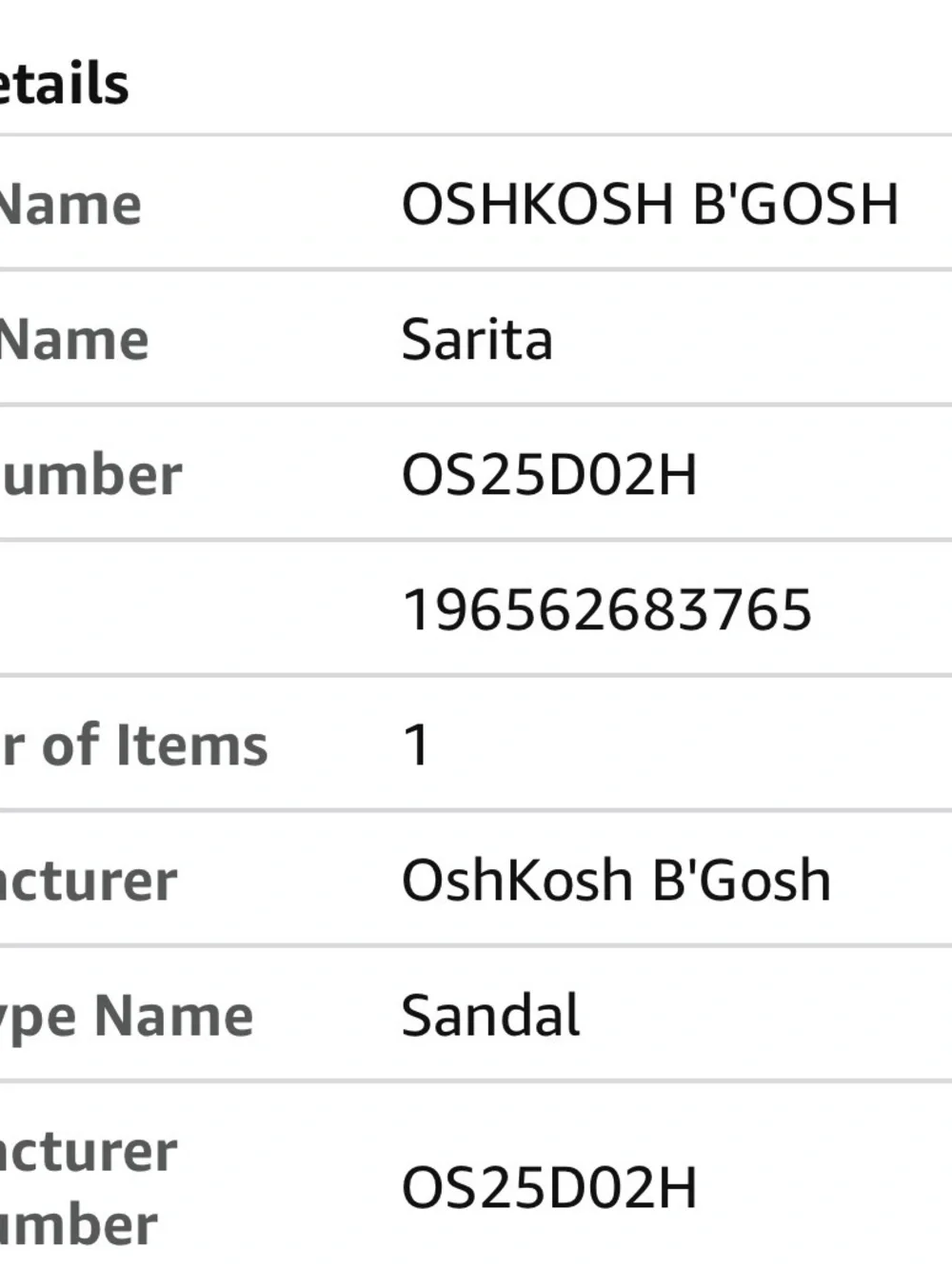The image size is (952, 1269).
Task: Click the divider line below the details heading
Action: tap(476, 136)
